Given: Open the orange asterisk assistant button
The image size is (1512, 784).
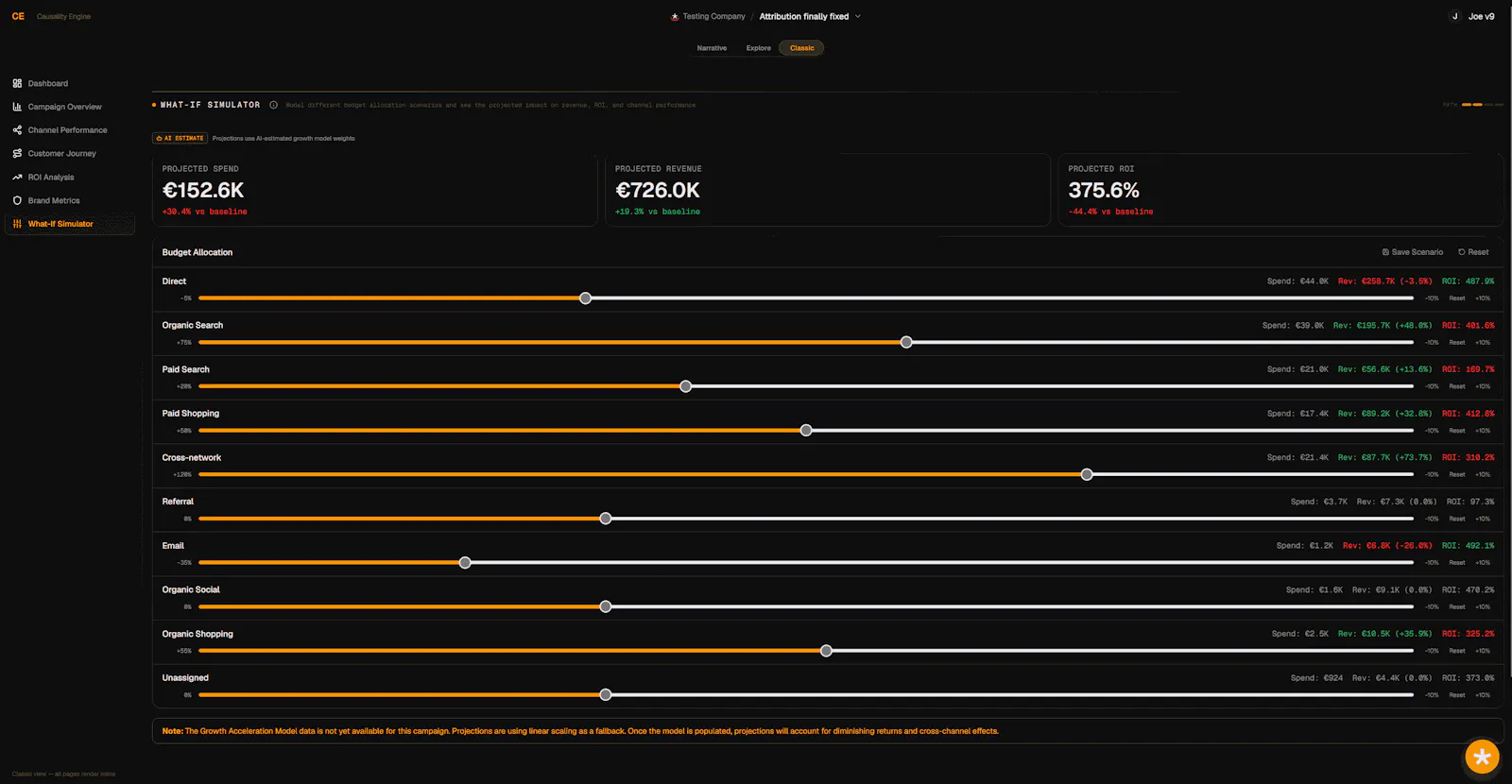Looking at the screenshot, I should click(x=1482, y=757).
